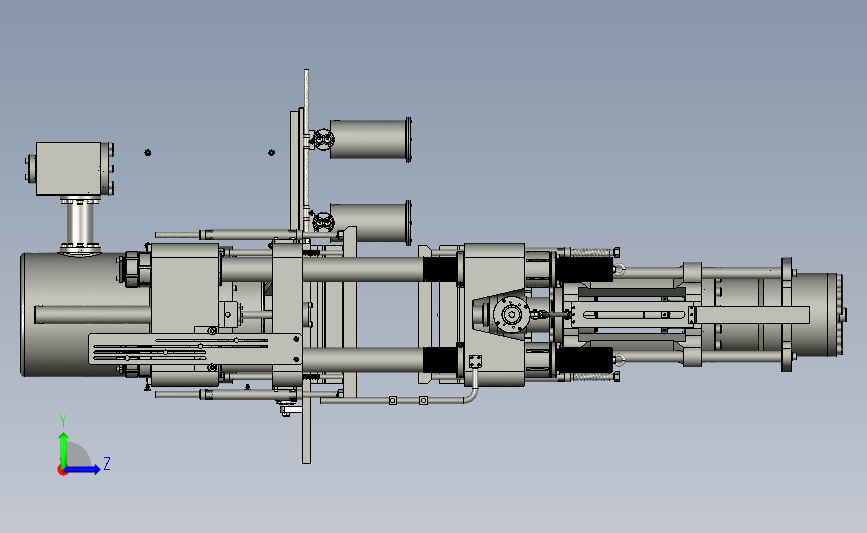Click the blue Z axis arrow of triad
867x533 pixels.
82,470
